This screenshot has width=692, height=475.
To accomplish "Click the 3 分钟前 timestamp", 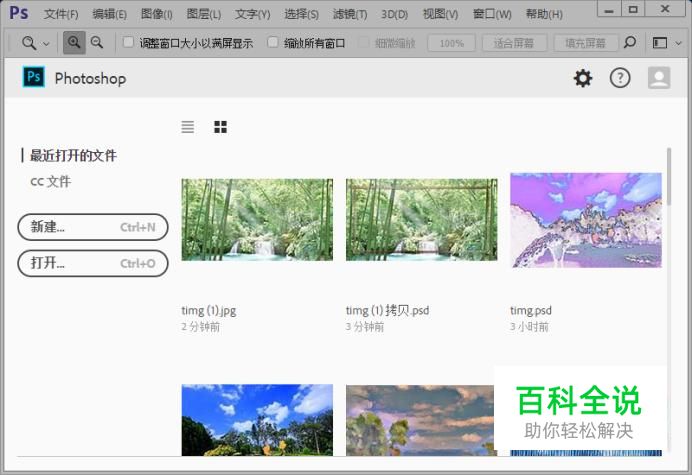I will point(365,327).
